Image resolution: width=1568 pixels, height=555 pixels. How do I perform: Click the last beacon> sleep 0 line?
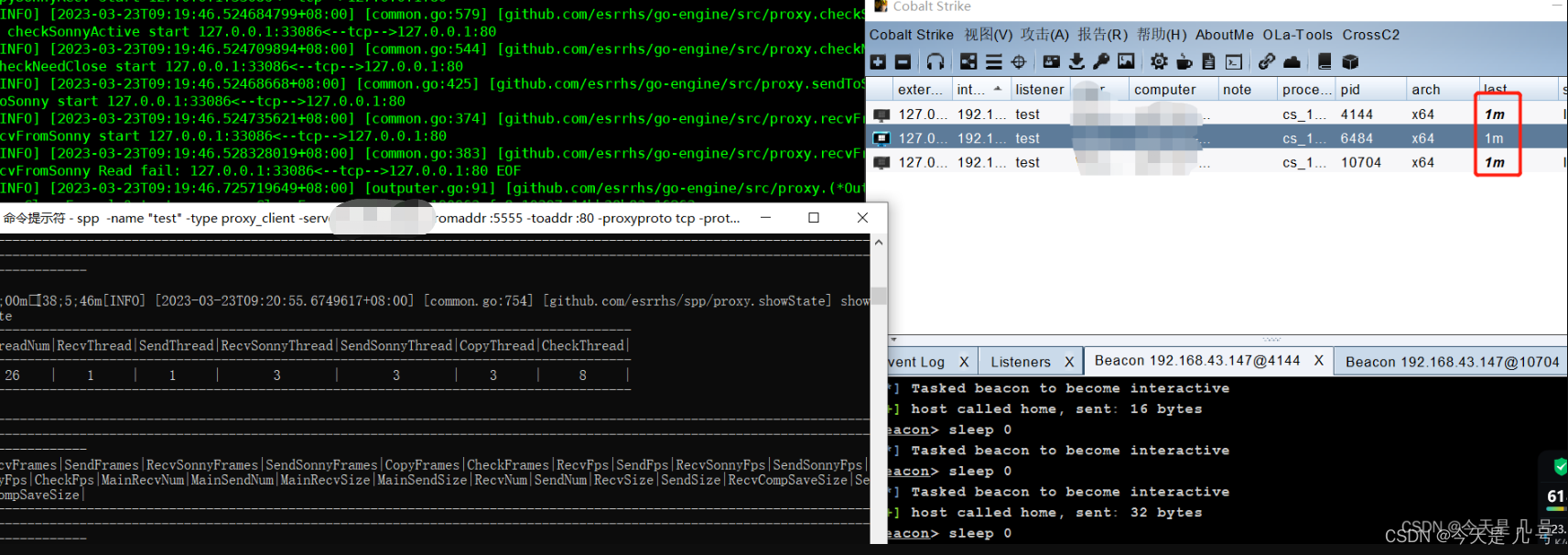tap(950, 533)
